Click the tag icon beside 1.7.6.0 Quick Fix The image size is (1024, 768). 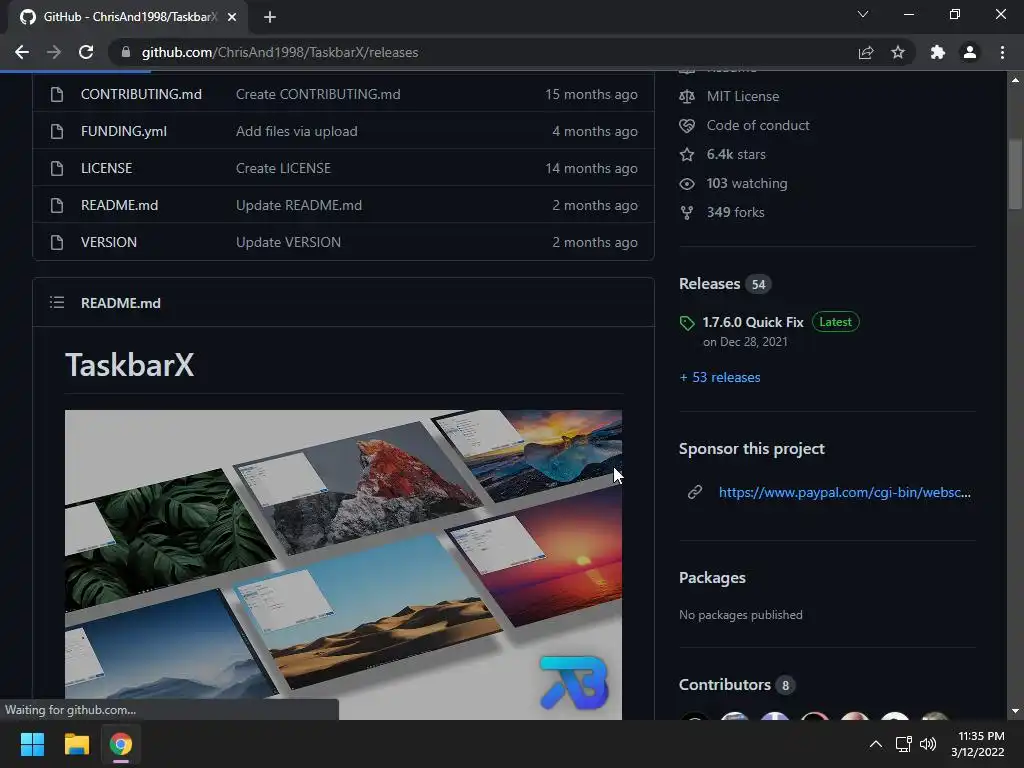(x=687, y=323)
